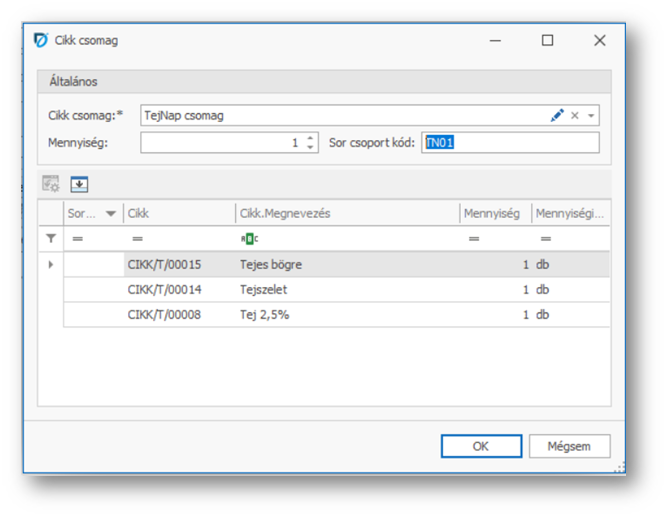Open the Sor column sort dropdown arrow
The image size is (668, 518).
[x=110, y=213]
